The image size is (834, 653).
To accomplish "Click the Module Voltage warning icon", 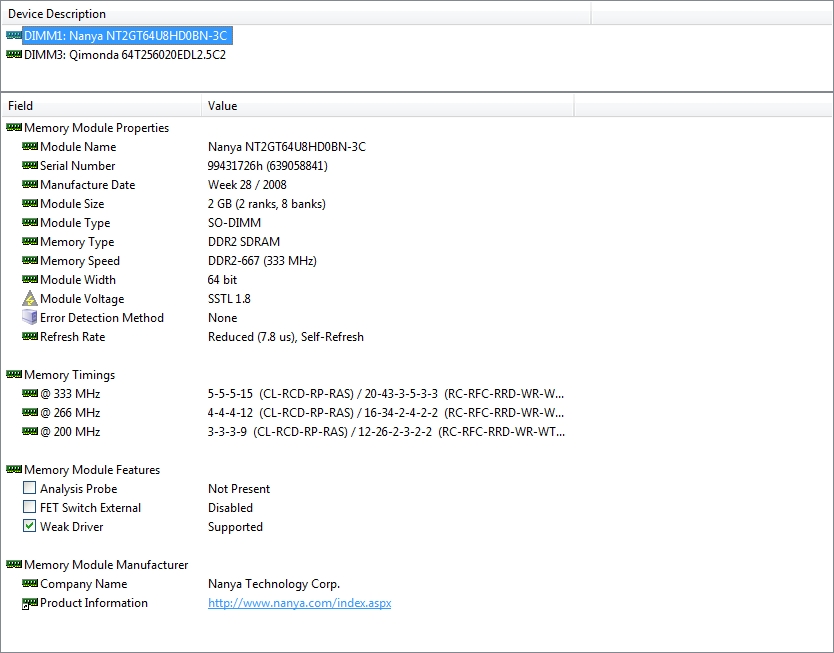I will pos(29,299).
